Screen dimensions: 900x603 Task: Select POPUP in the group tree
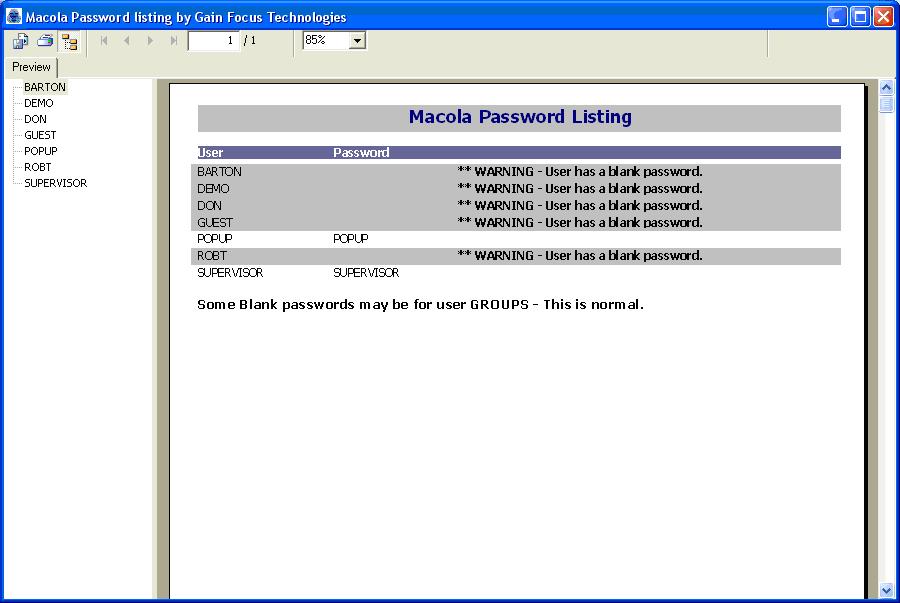pos(41,151)
